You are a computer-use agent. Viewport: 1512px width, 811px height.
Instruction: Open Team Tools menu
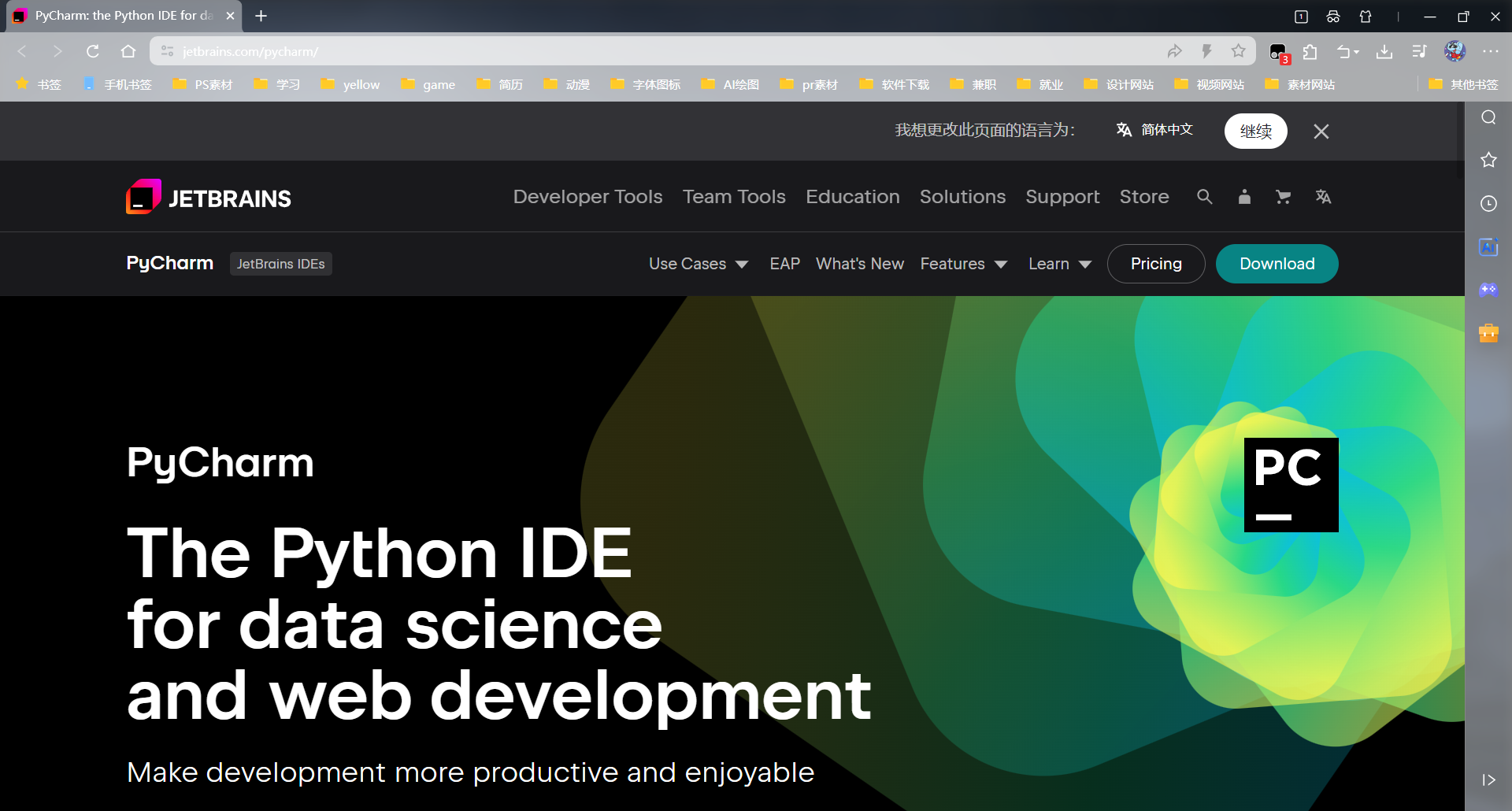pos(734,197)
